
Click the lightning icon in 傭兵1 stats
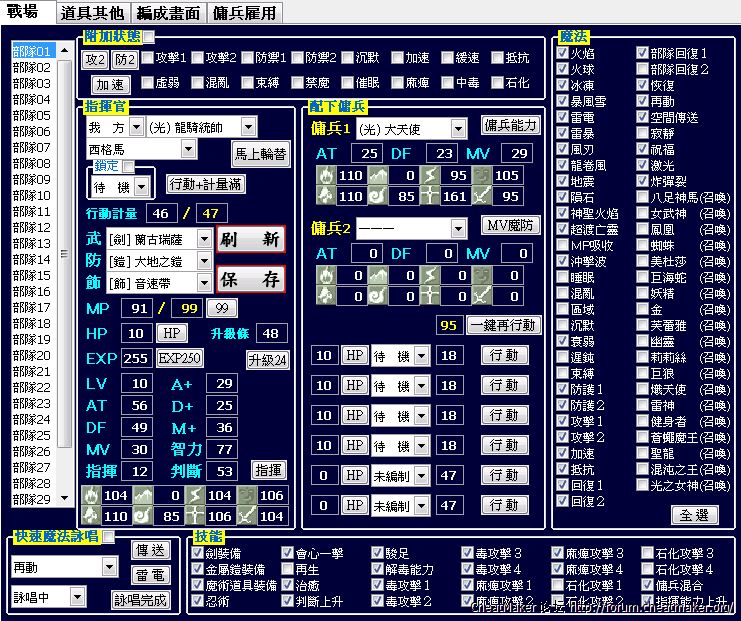[x=433, y=176]
